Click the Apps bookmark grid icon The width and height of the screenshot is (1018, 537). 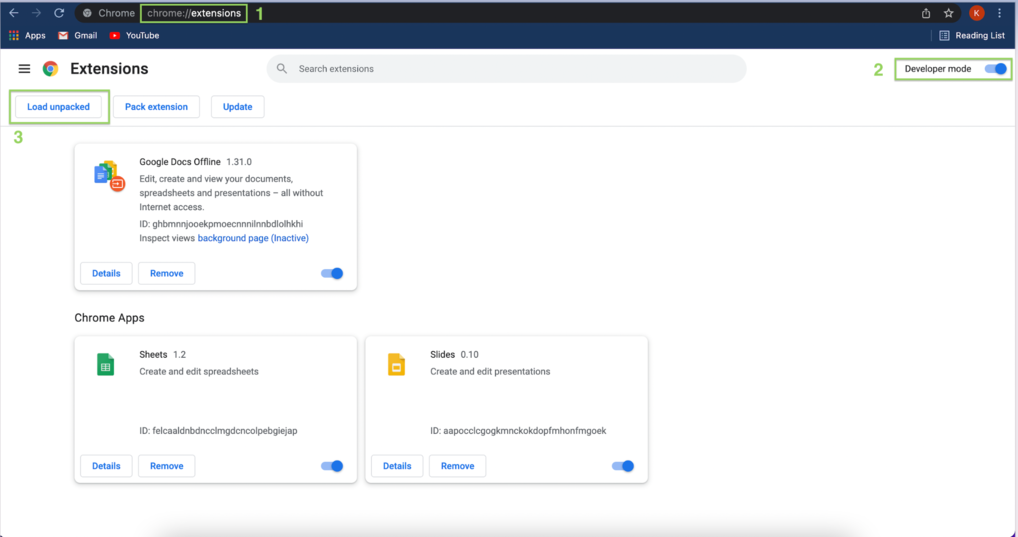coord(14,35)
